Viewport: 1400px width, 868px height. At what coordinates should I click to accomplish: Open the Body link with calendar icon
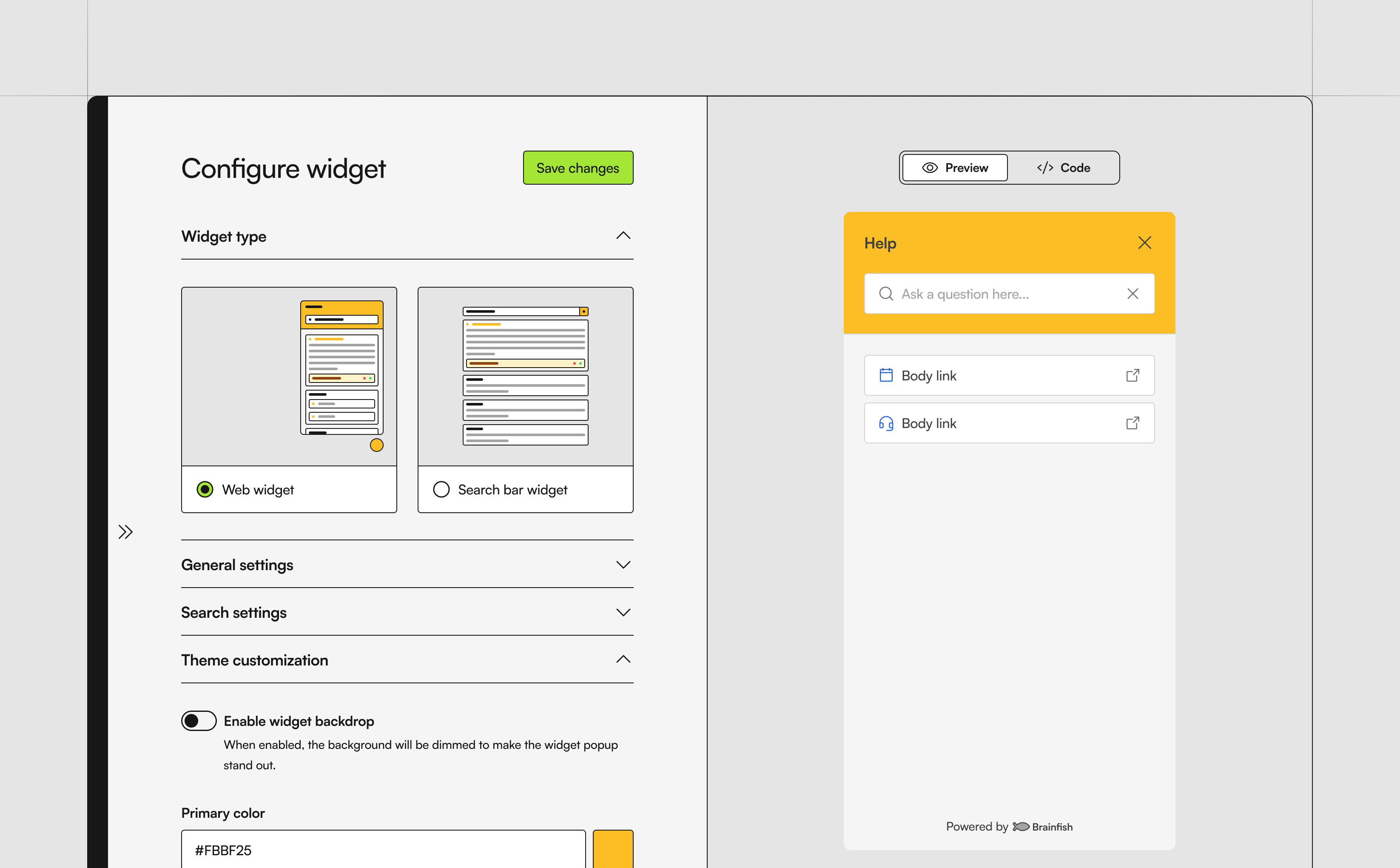pyautogui.click(x=1009, y=375)
